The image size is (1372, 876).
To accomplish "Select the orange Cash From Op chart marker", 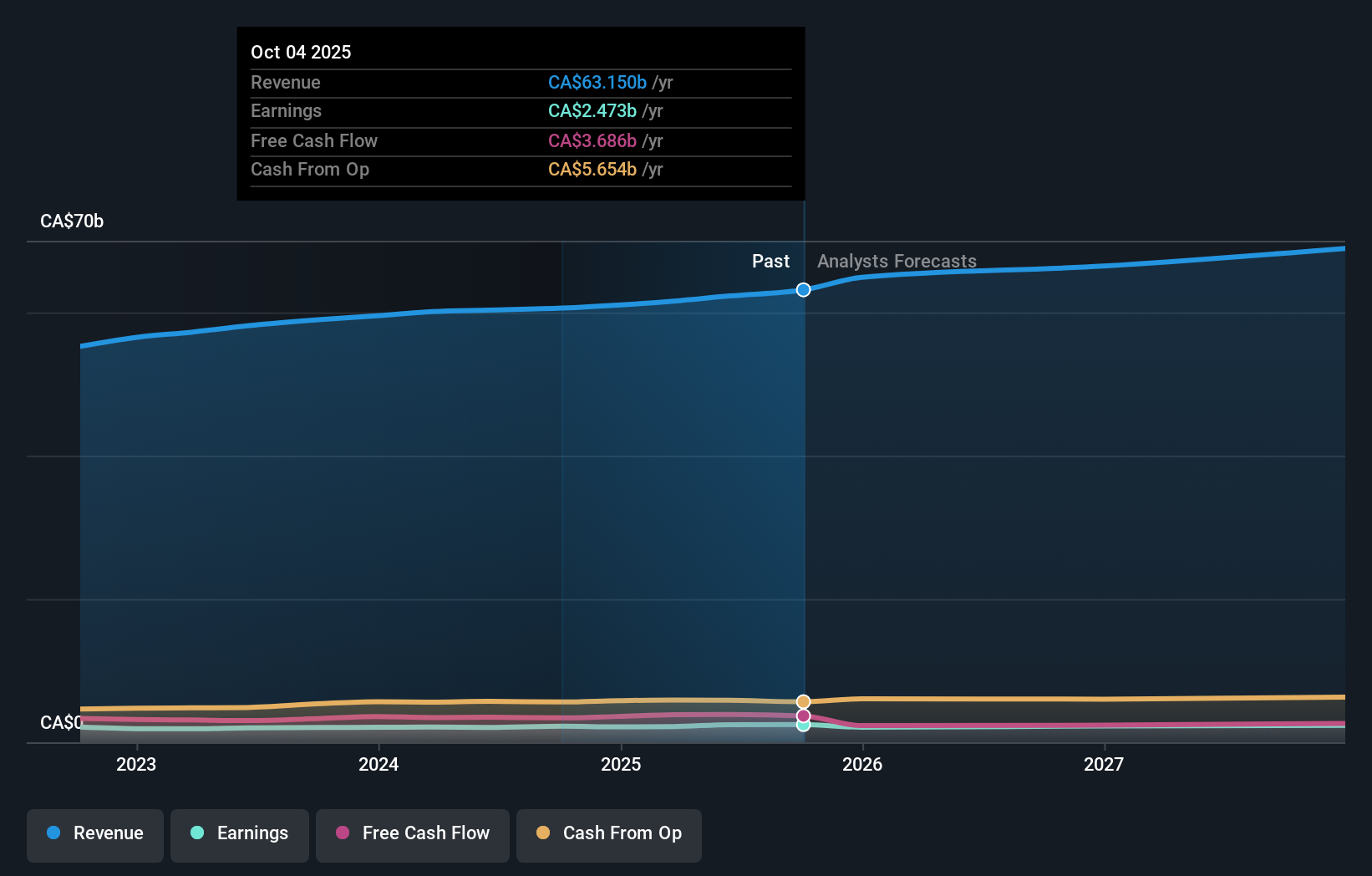I will pyautogui.click(x=803, y=702).
